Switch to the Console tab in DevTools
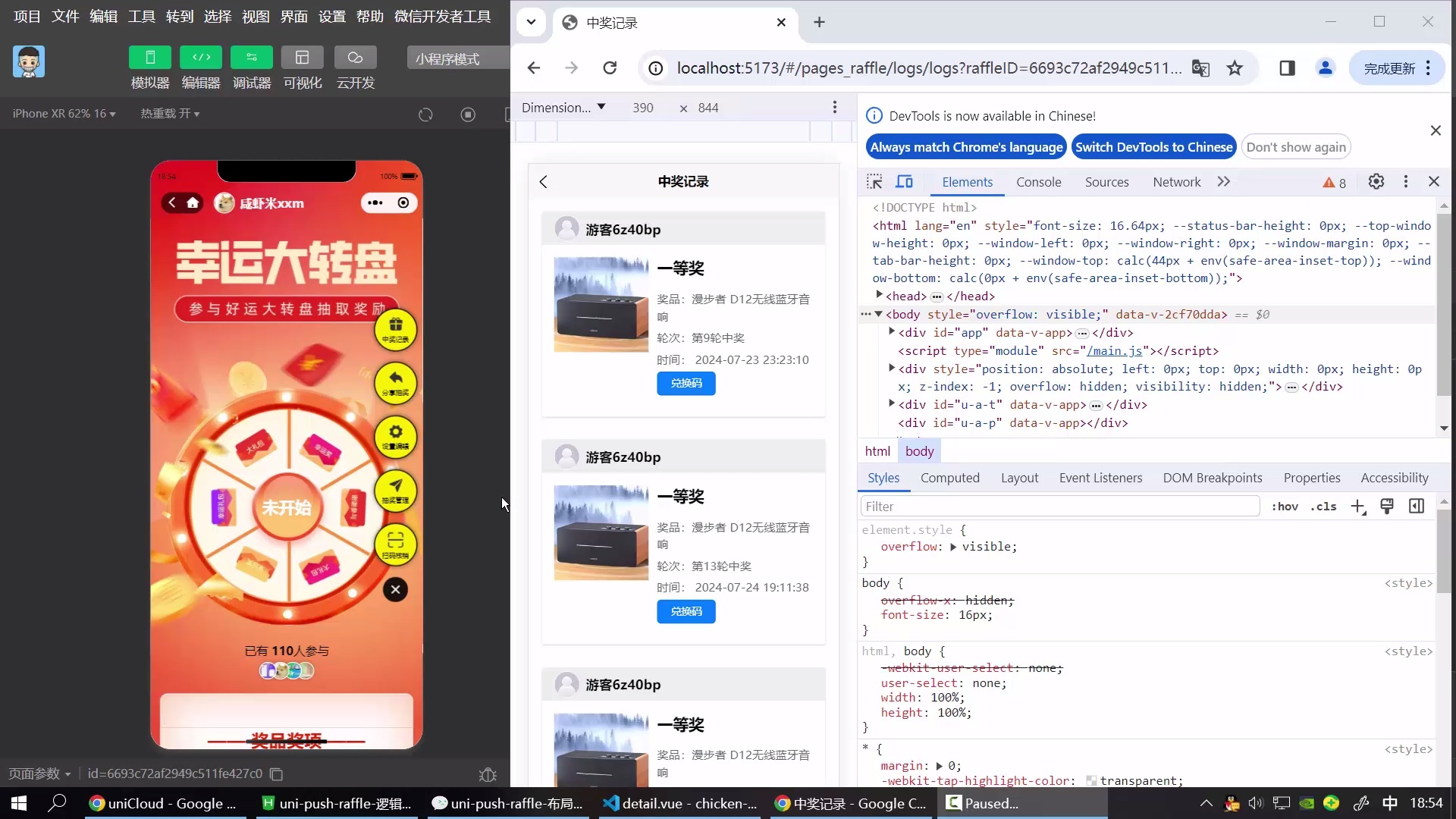This screenshot has width=1456, height=819. [1038, 182]
